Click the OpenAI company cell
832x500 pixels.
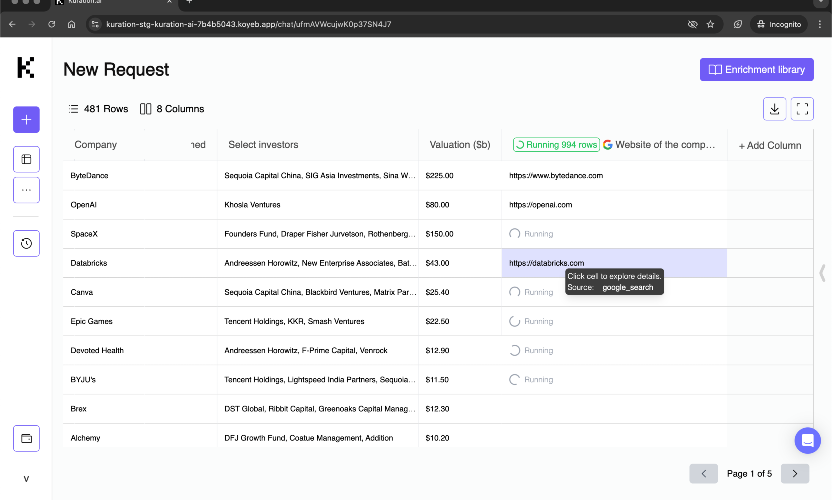tap(140, 205)
